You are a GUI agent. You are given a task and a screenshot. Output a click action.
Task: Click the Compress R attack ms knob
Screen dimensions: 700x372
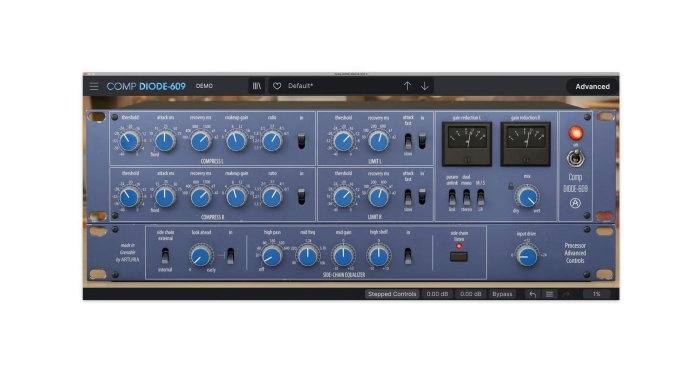click(x=165, y=197)
